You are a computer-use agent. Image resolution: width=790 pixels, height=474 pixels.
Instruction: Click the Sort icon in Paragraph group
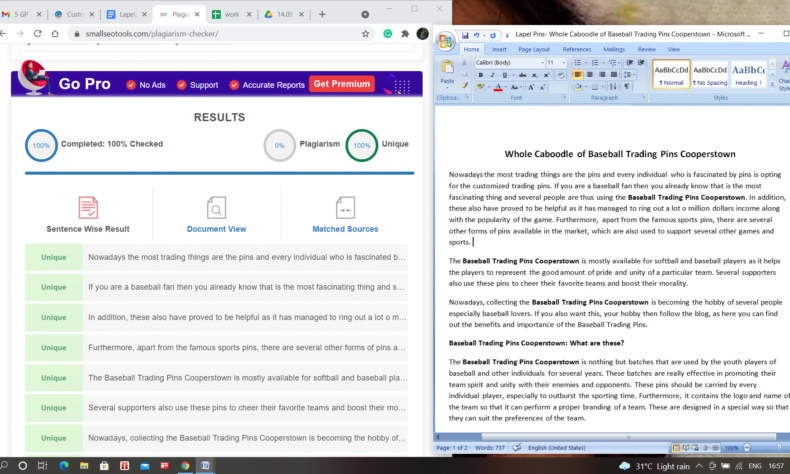(x=613, y=86)
